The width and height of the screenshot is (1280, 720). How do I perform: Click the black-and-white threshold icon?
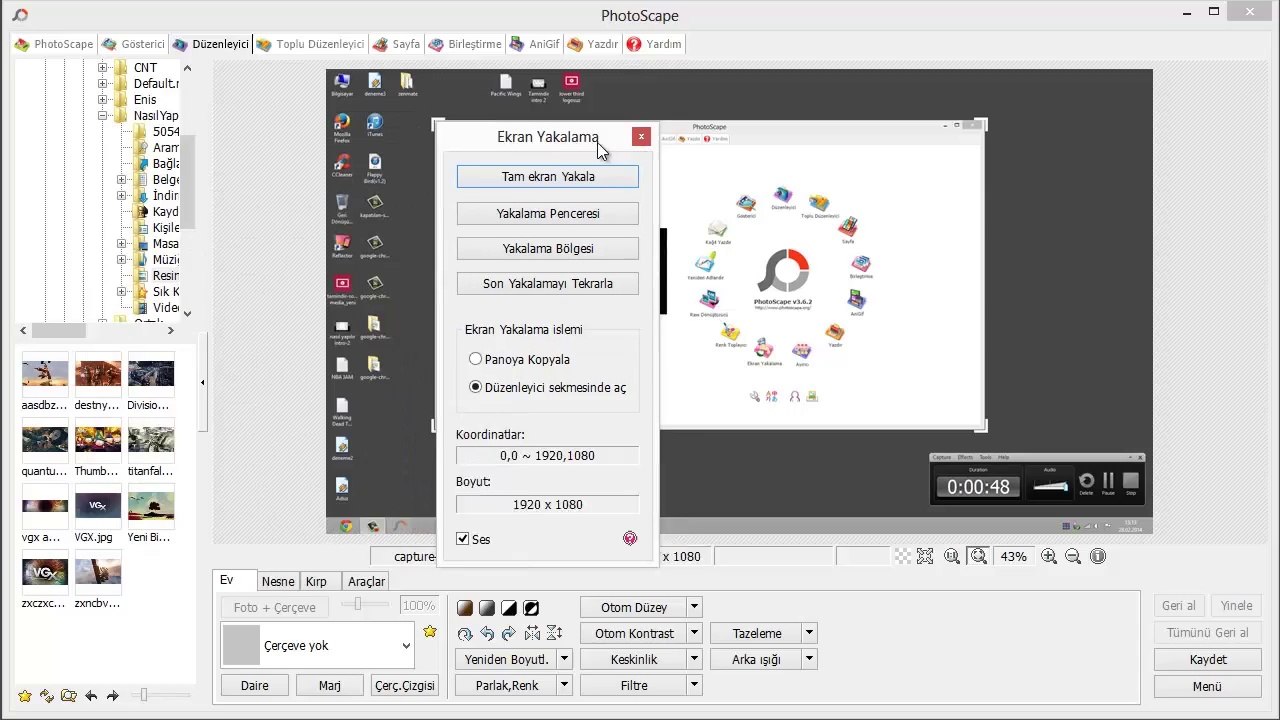tap(509, 608)
